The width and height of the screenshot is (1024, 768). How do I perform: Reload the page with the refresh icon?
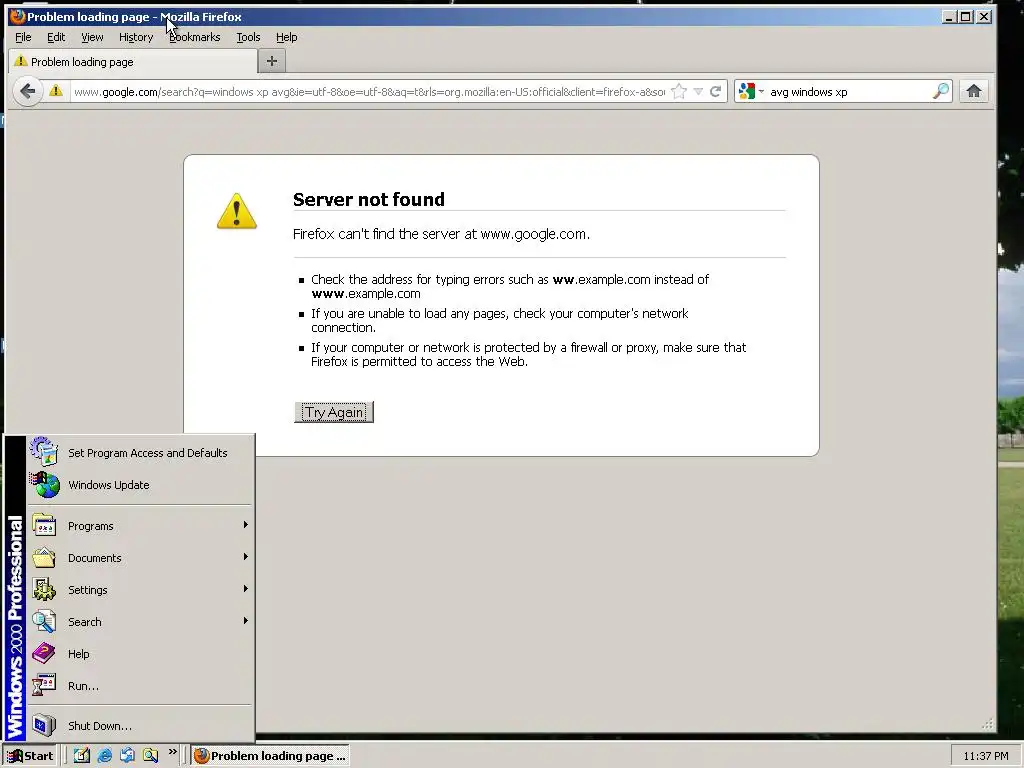(x=716, y=91)
